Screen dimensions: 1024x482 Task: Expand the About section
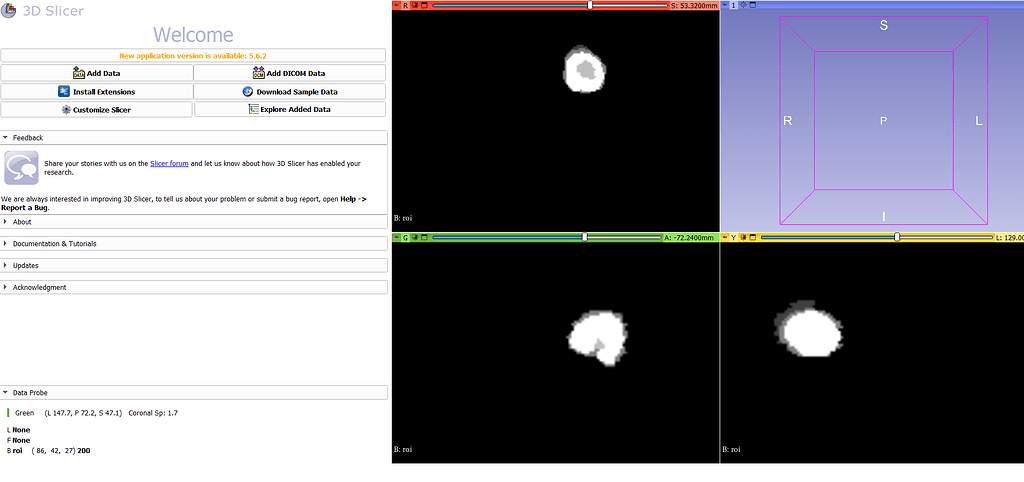(194, 221)
